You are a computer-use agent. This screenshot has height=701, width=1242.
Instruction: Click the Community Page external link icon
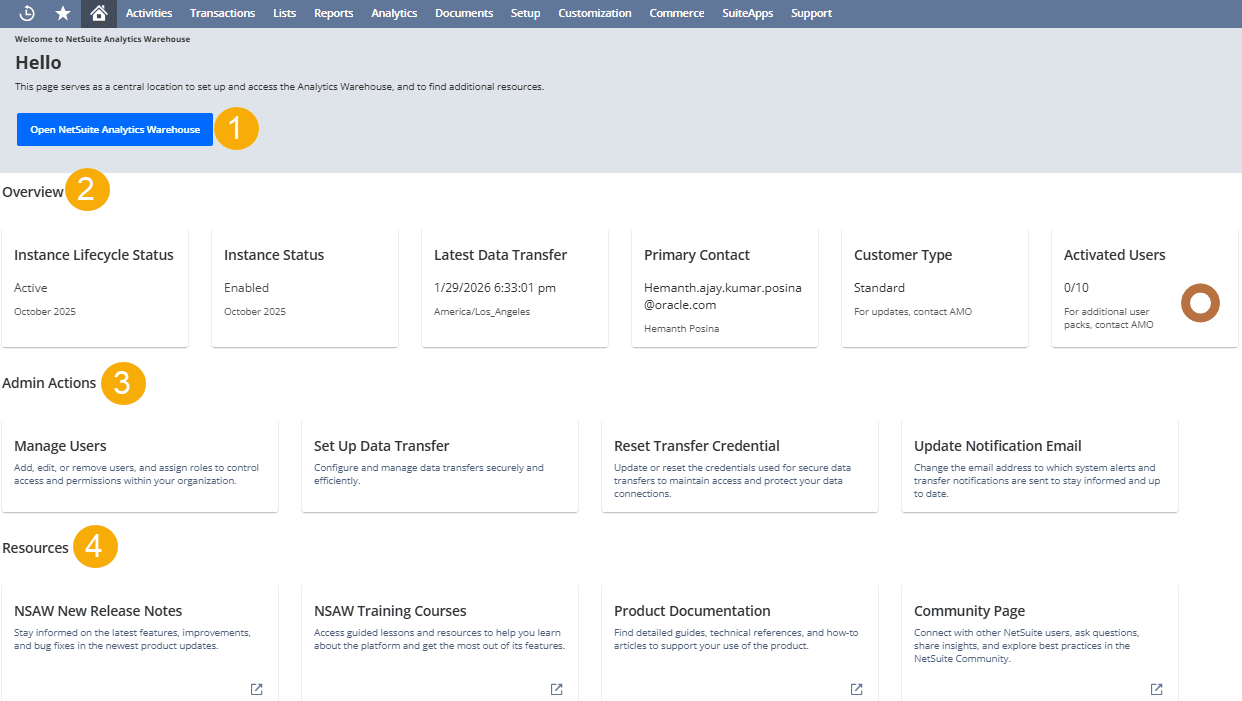pos(1156,688)
